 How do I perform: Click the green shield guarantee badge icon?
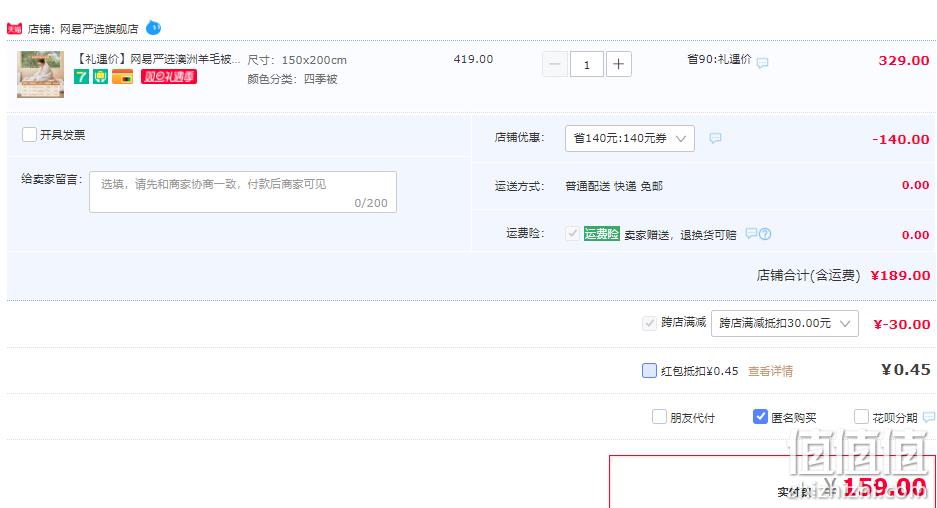[100, 76]
